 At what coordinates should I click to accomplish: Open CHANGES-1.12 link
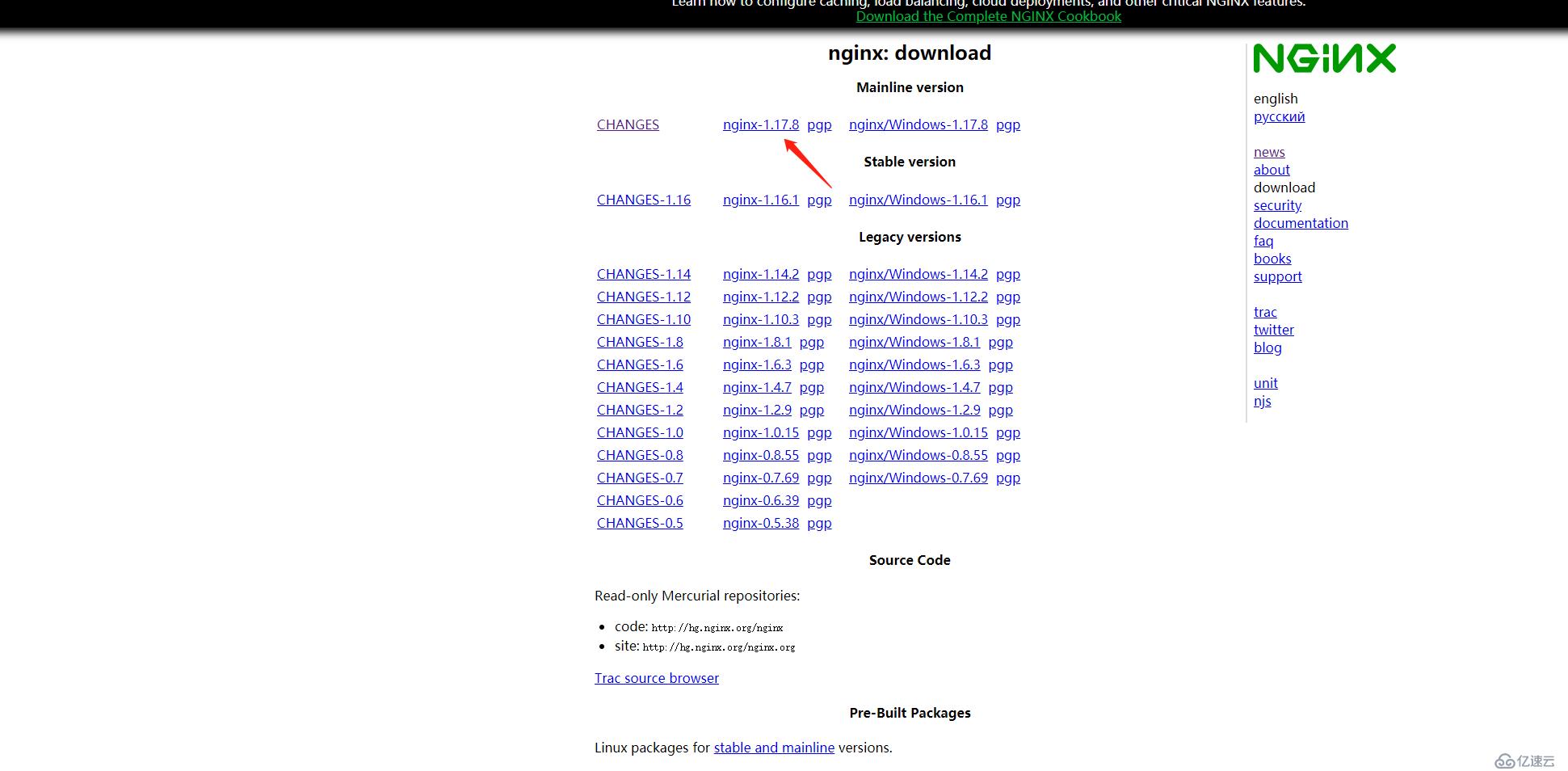click(644, 297)
